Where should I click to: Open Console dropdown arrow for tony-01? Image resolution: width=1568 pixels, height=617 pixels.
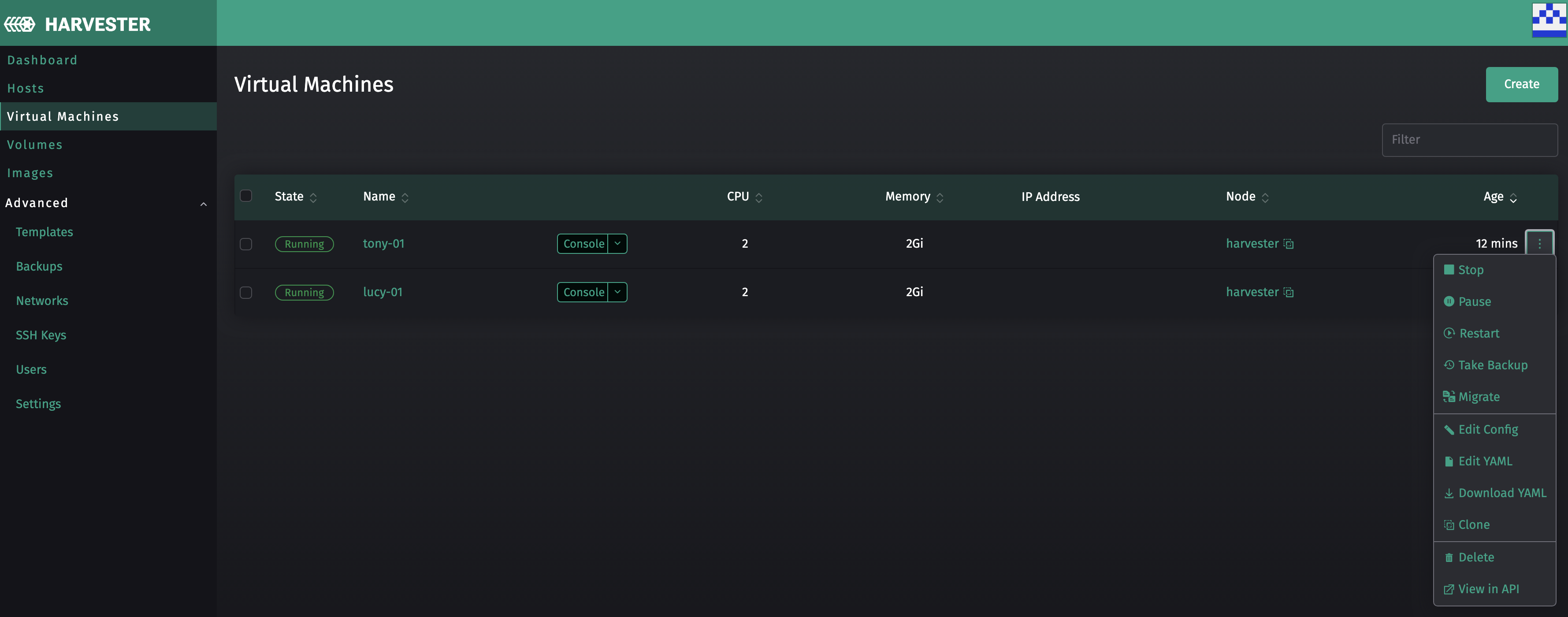(617, 243)
